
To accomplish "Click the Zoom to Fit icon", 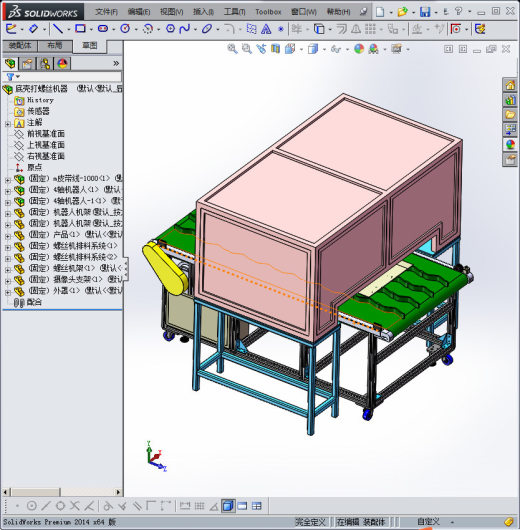I will tap(232, 49).
